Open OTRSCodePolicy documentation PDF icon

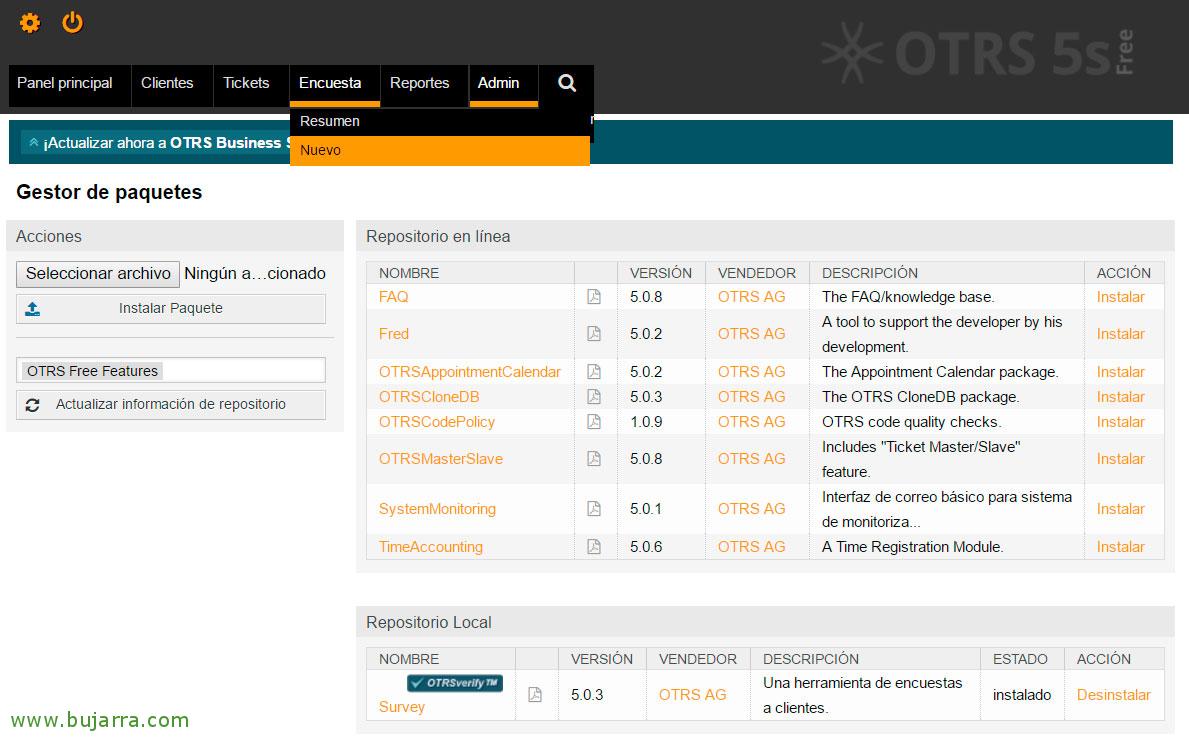pos(594,421)
